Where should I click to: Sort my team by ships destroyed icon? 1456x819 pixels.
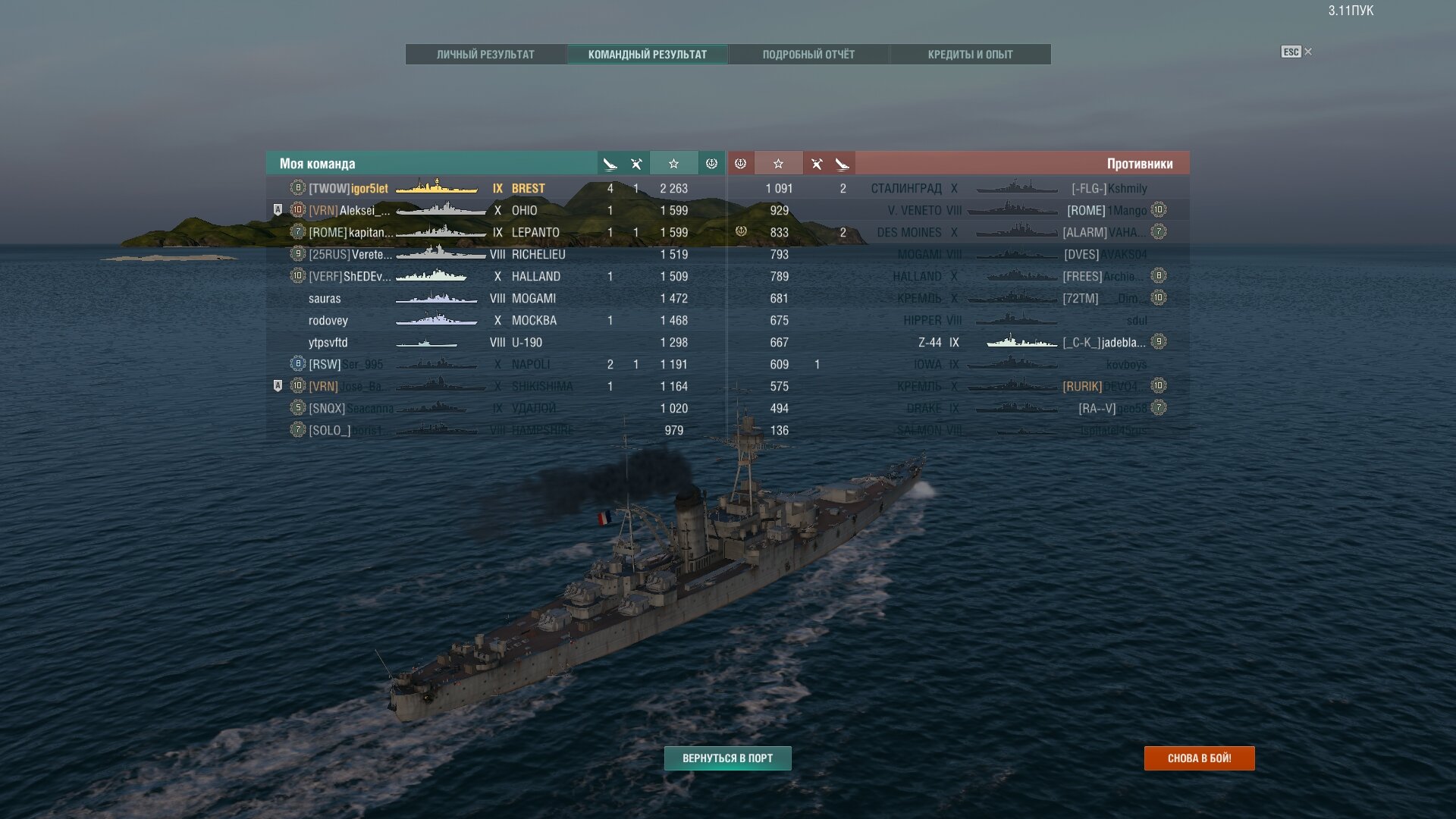coord(610,164)
